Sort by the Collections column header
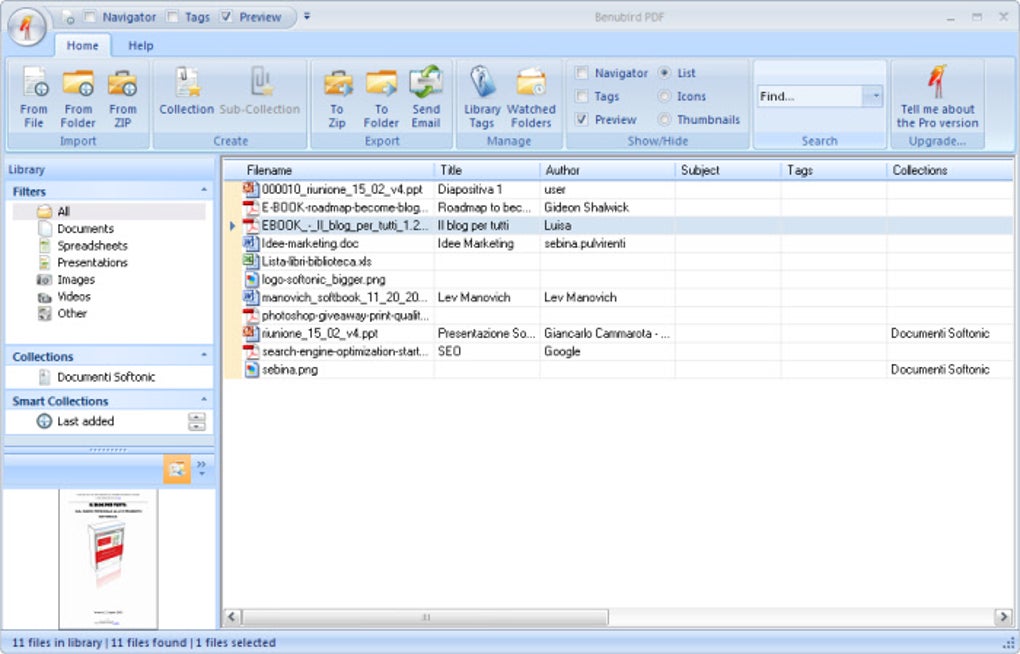 click(x=949, y=170)
